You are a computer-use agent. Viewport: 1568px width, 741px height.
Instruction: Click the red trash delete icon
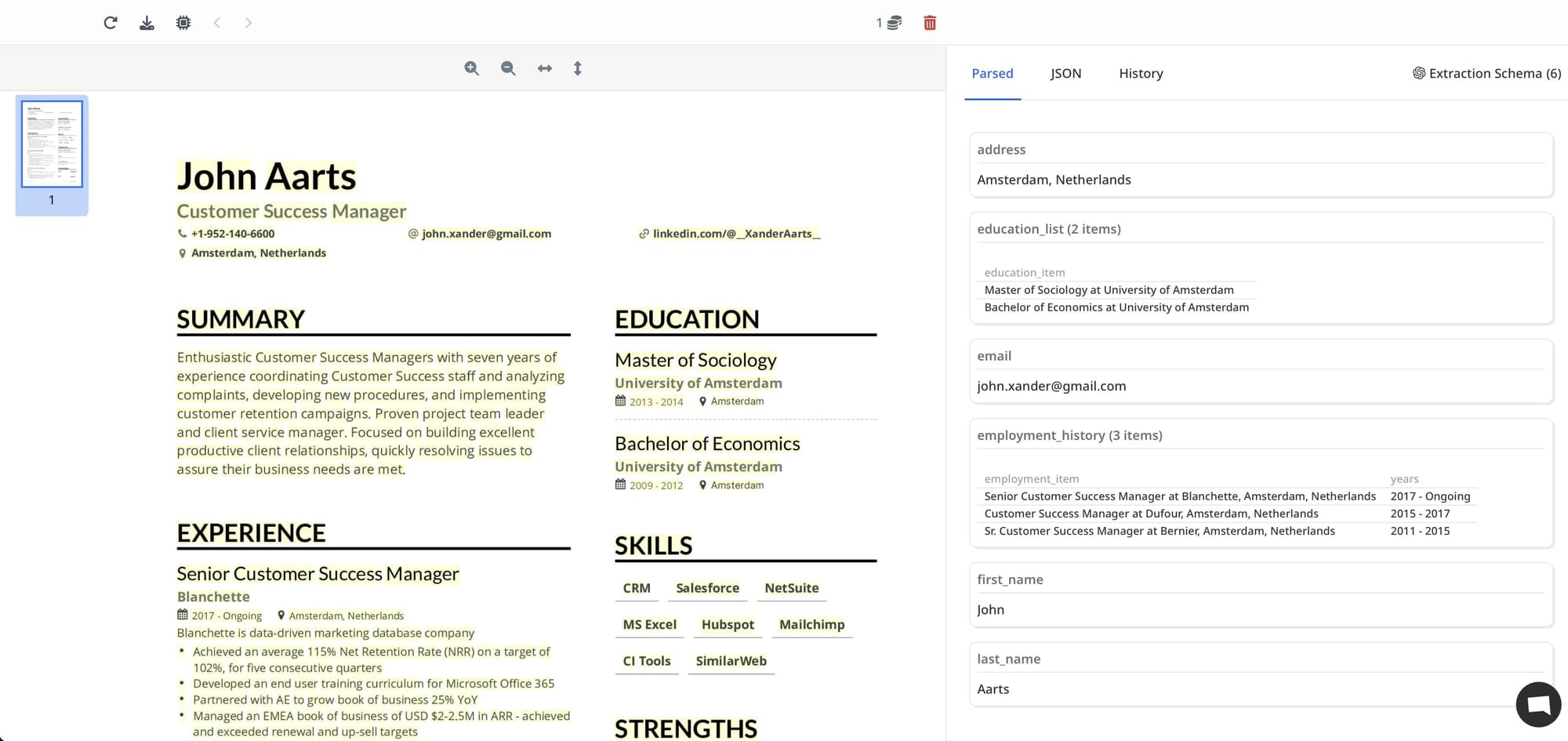coord(930,23)
